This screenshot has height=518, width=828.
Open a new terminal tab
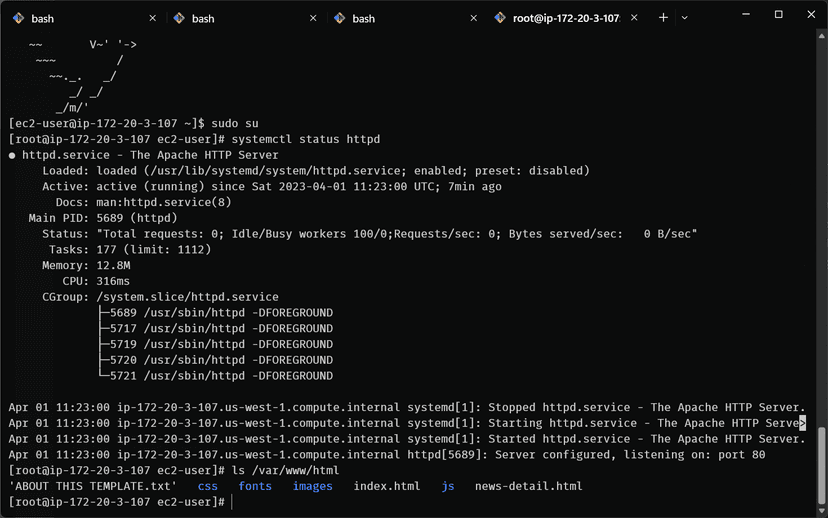coord(663,18)
